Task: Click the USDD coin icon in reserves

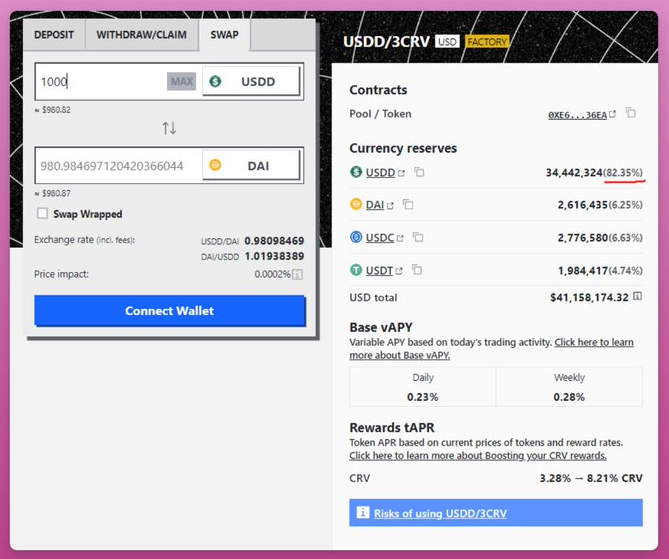Action: click(356, 172)
